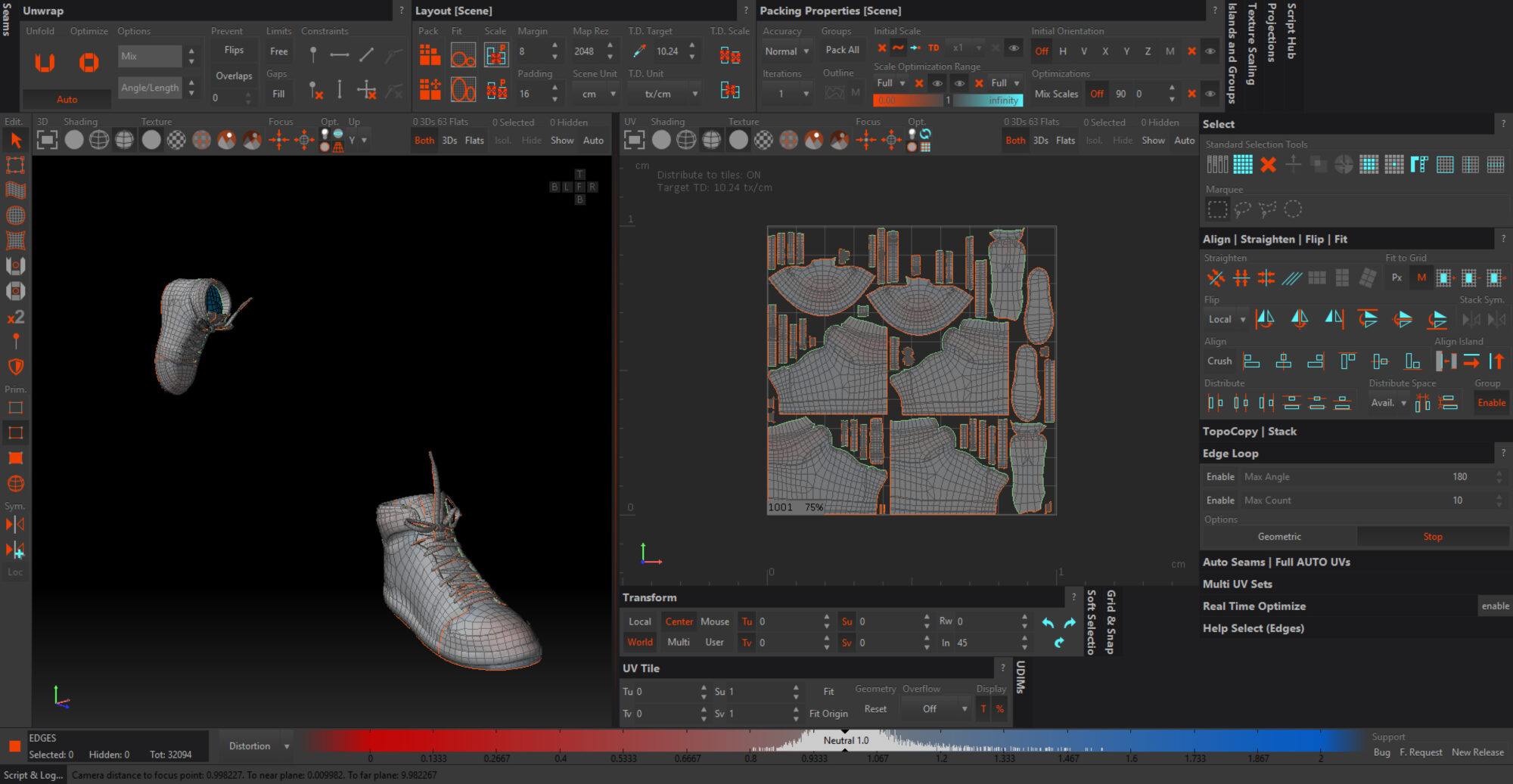1513x784 pixels.
Task: Click the Stop button in Edge Loop
Action: tap(1433, 536)
